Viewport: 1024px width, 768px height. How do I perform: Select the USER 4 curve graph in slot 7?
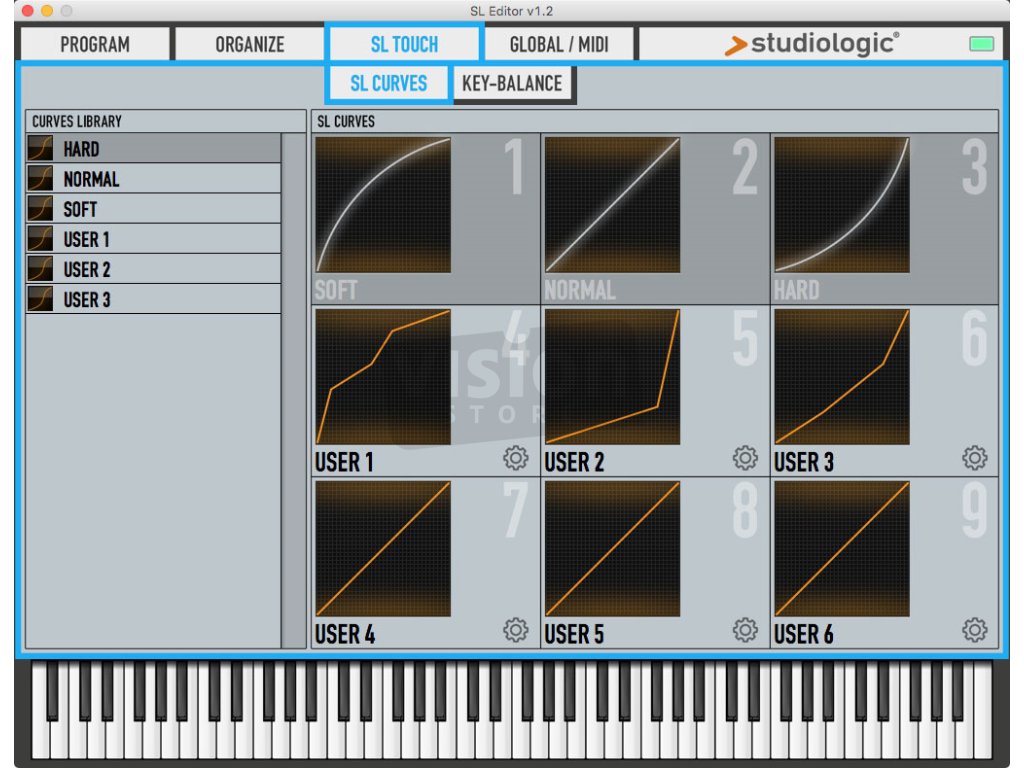[x=383, y=549]
